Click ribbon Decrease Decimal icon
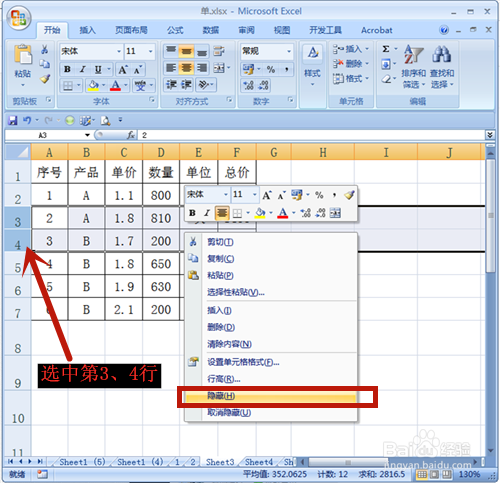 [x=263, y=85]
